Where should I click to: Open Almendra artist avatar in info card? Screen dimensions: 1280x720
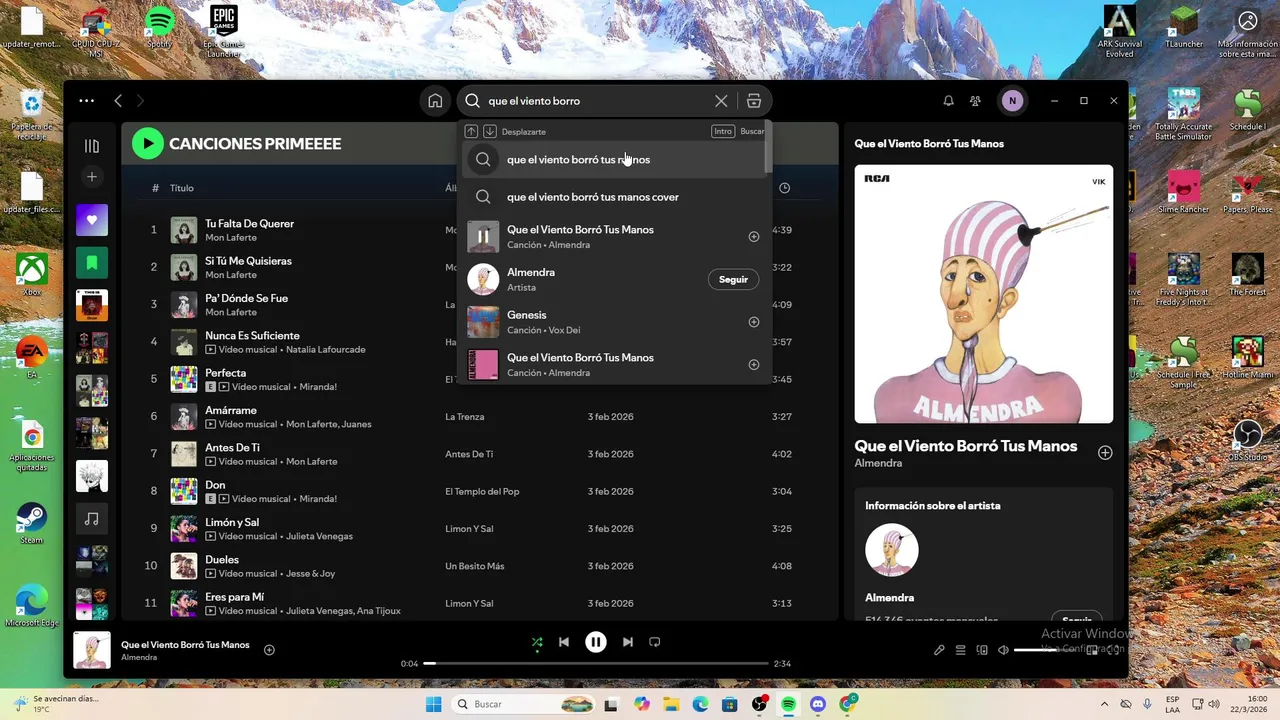(891, 550)
